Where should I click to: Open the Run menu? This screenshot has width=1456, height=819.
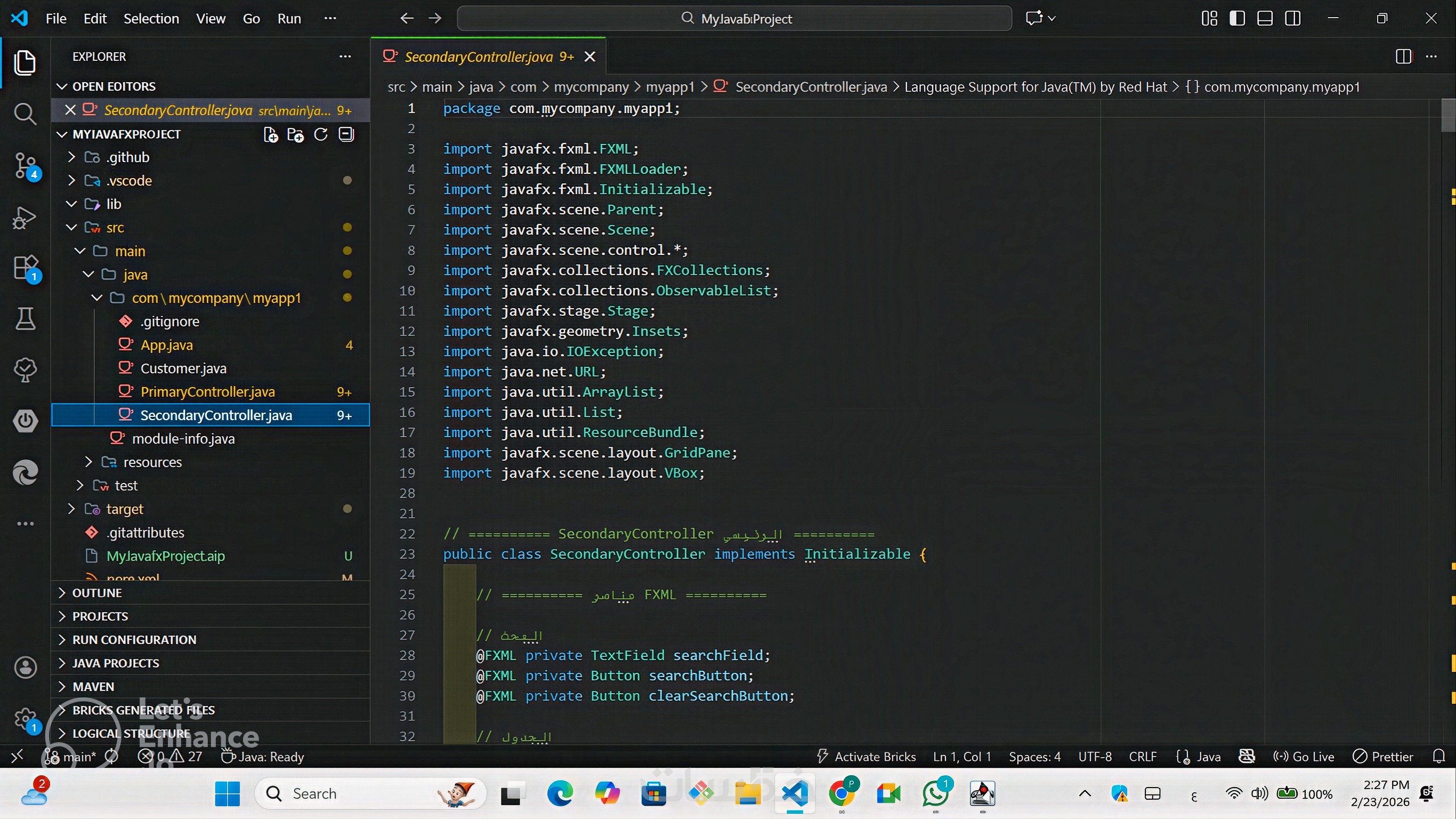[x=289, y=19]
